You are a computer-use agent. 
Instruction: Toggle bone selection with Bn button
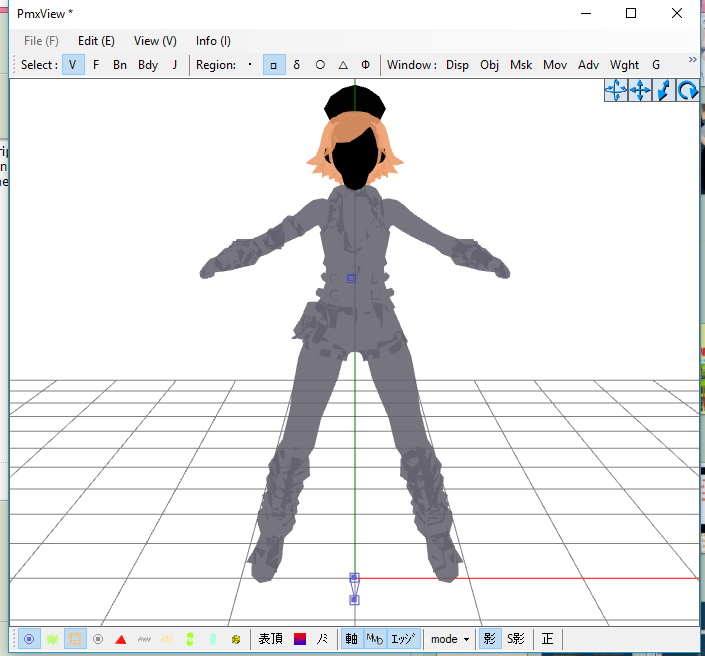[120, 65]
